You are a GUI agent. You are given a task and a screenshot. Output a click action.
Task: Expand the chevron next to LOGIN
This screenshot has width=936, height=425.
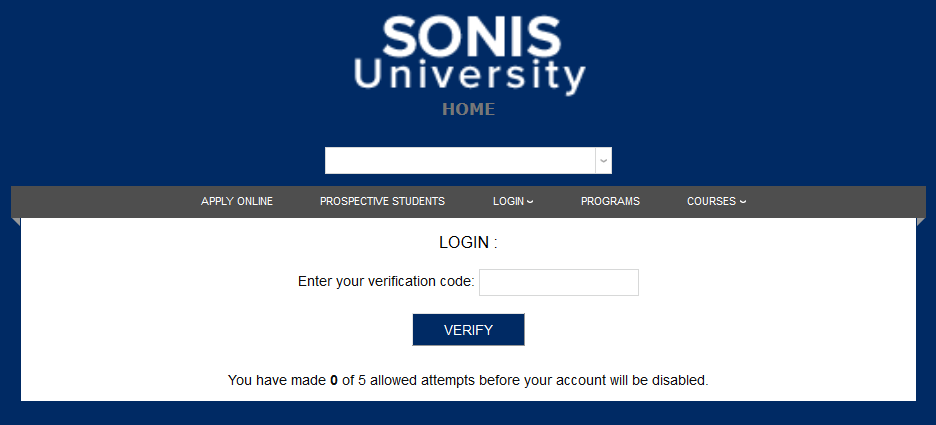[x=530, y=202]
